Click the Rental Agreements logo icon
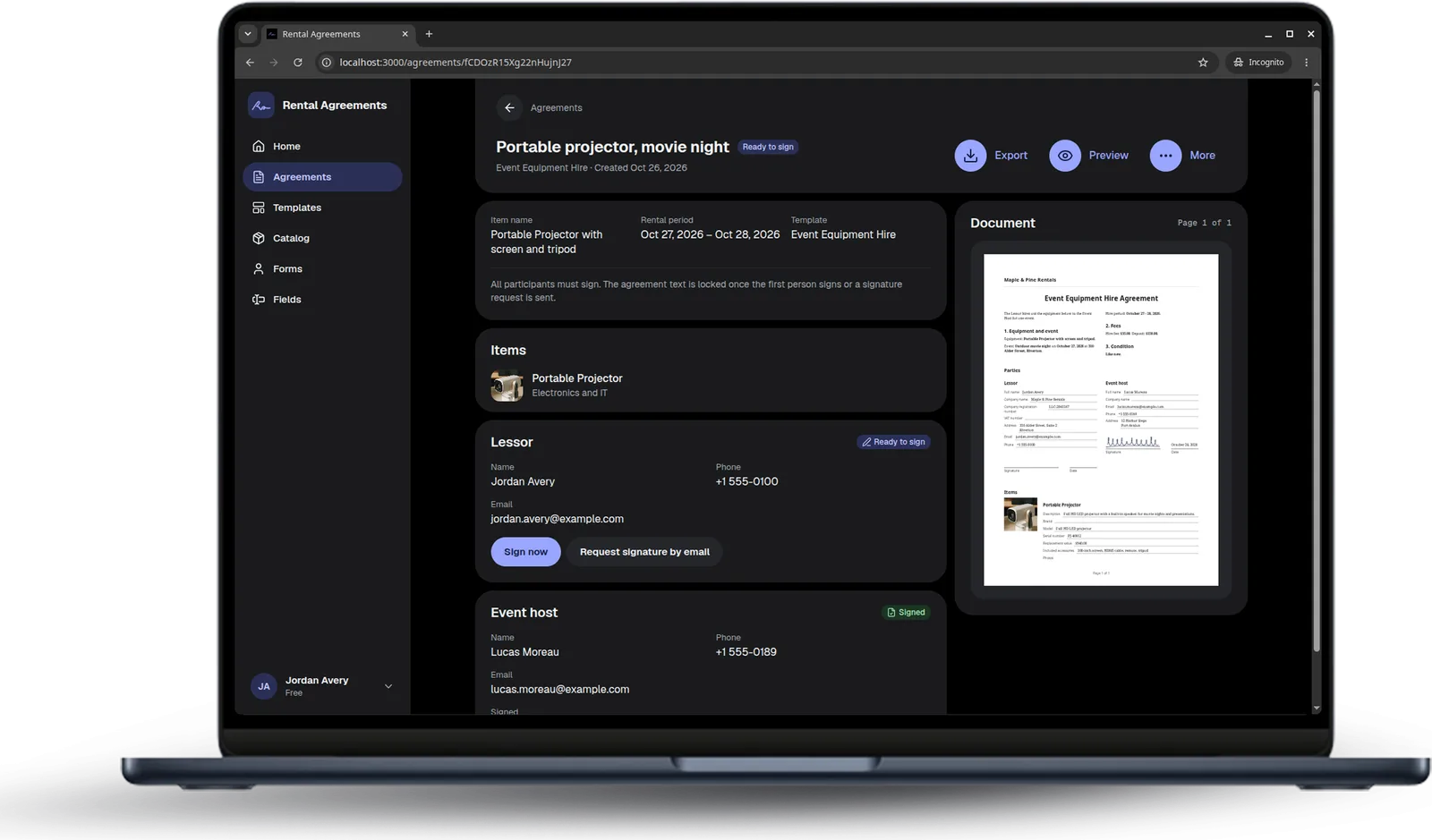Image resolution: width=1432 pixels, height=840 pixels. [x=260, y=106]
